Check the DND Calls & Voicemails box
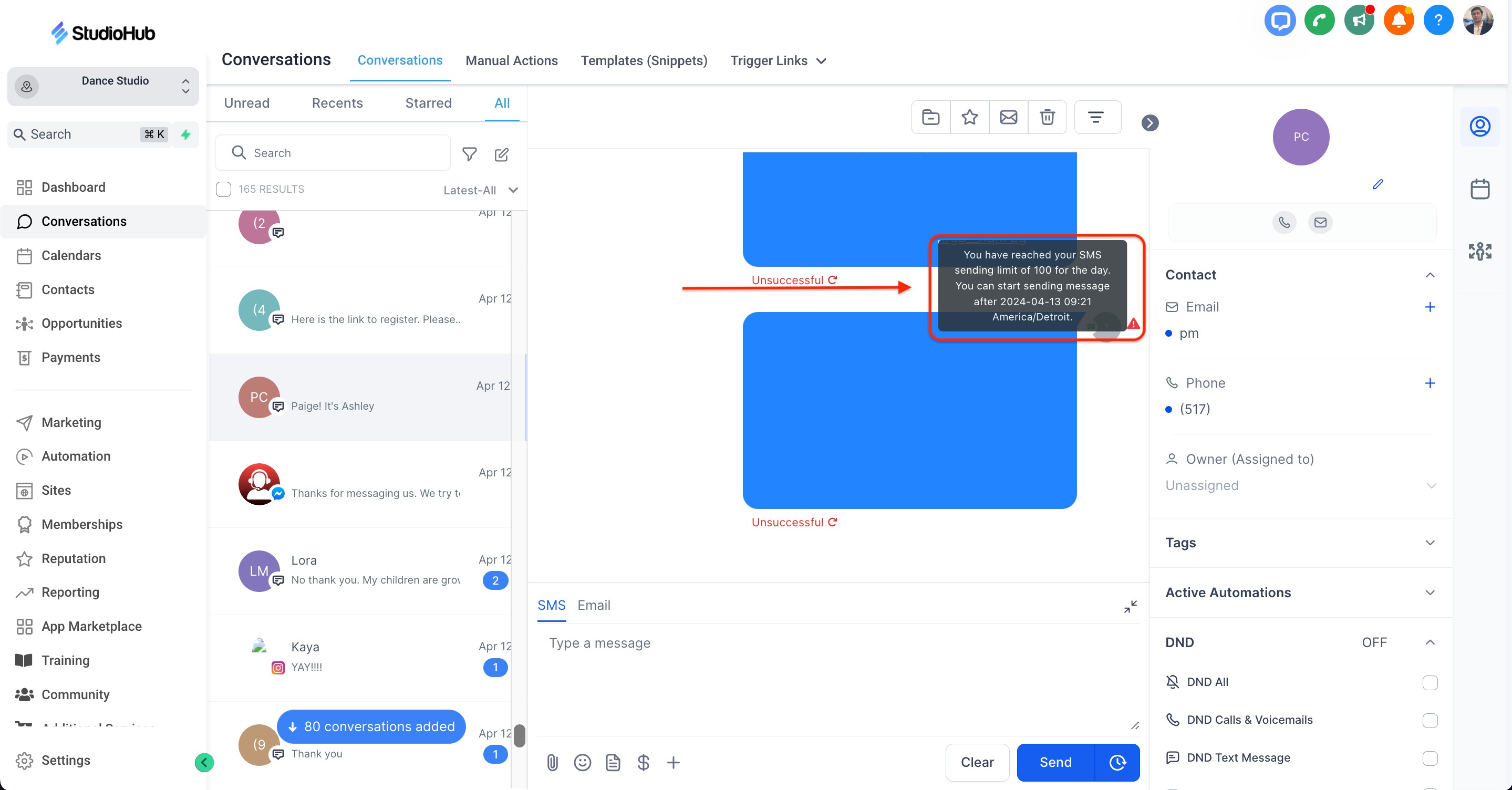The height and width of the screenshot is (790, 1512). [1429, 720]
